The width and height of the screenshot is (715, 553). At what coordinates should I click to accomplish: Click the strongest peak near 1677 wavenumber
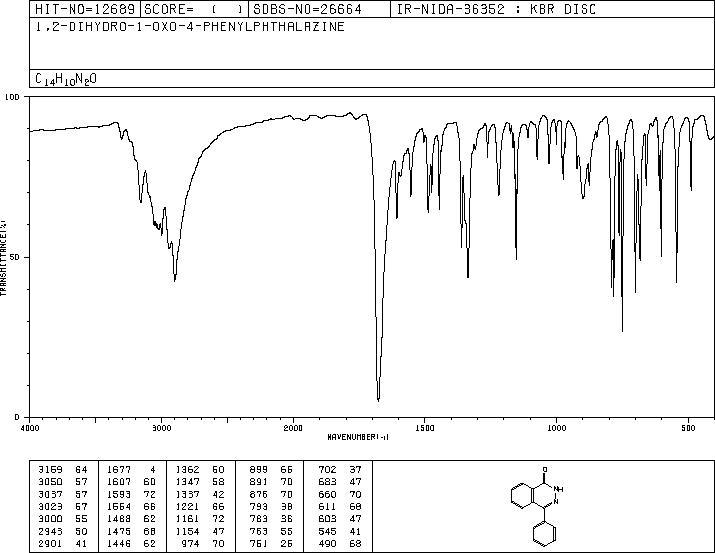point(378,399)
